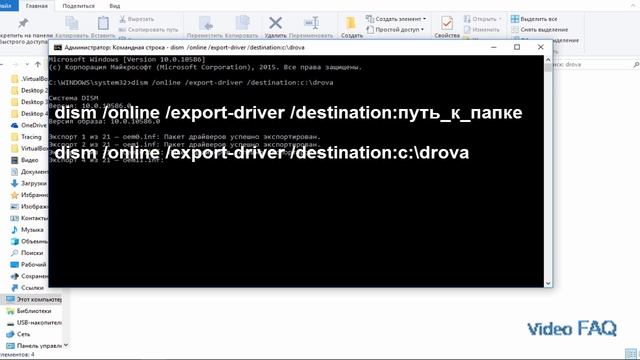Viewport: 640px width, 360px height.
Task: Open Музыка in the sidebar
Action: (27, 230)
